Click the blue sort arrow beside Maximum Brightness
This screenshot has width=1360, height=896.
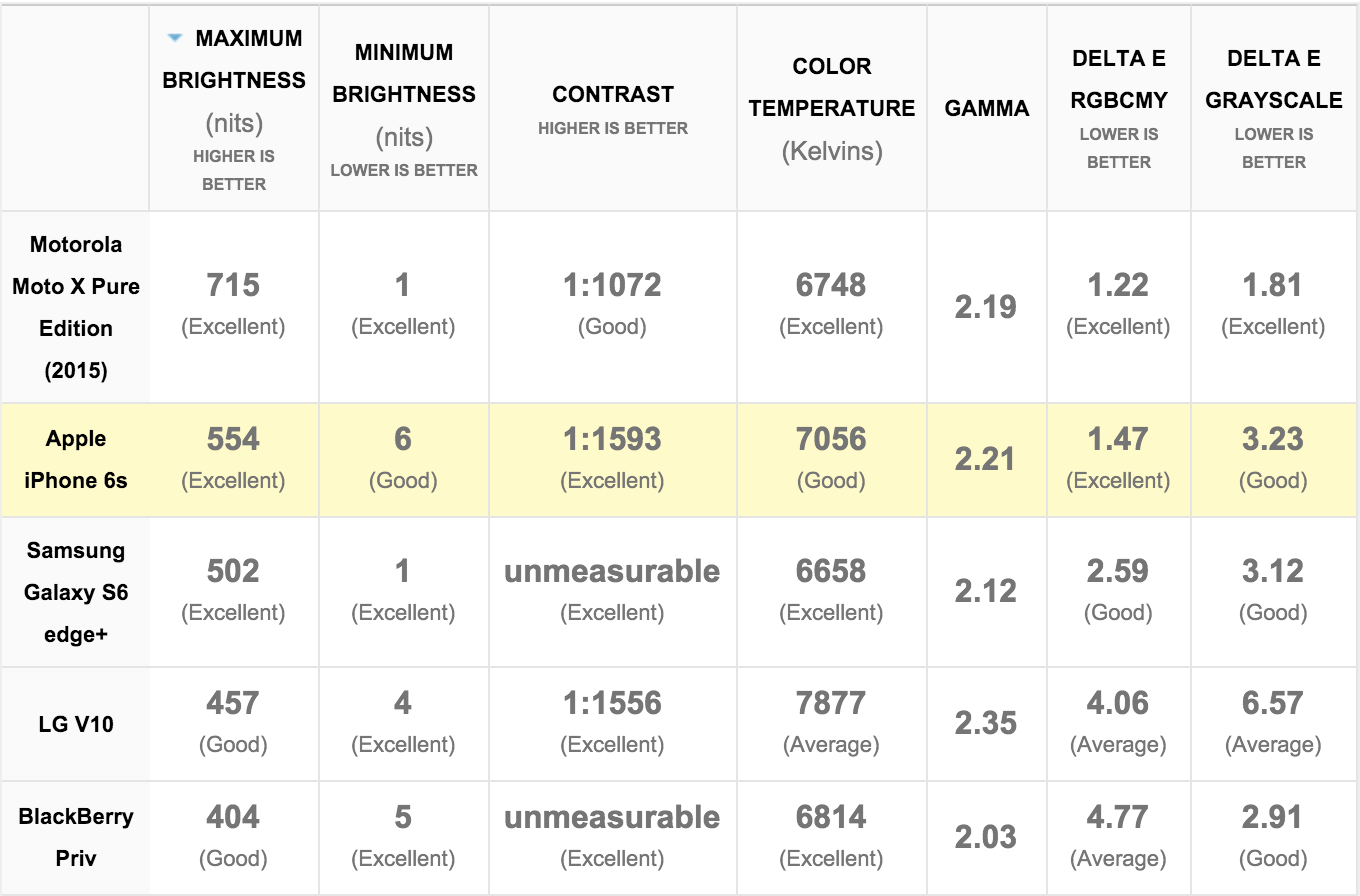pos(175,38)
